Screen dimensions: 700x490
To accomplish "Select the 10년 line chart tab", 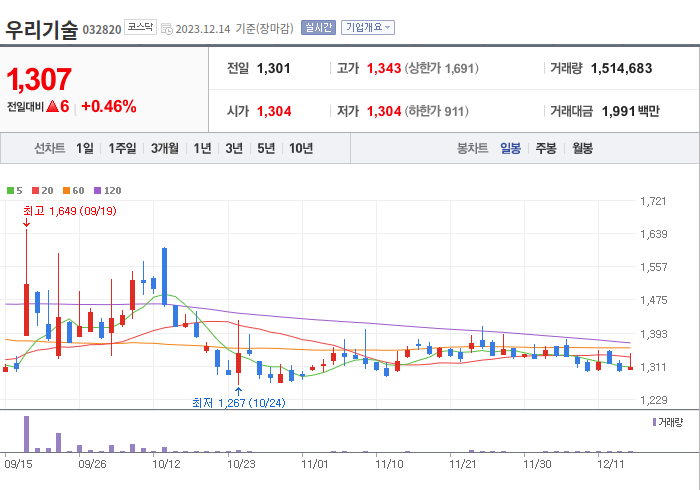I will point(301,148).
